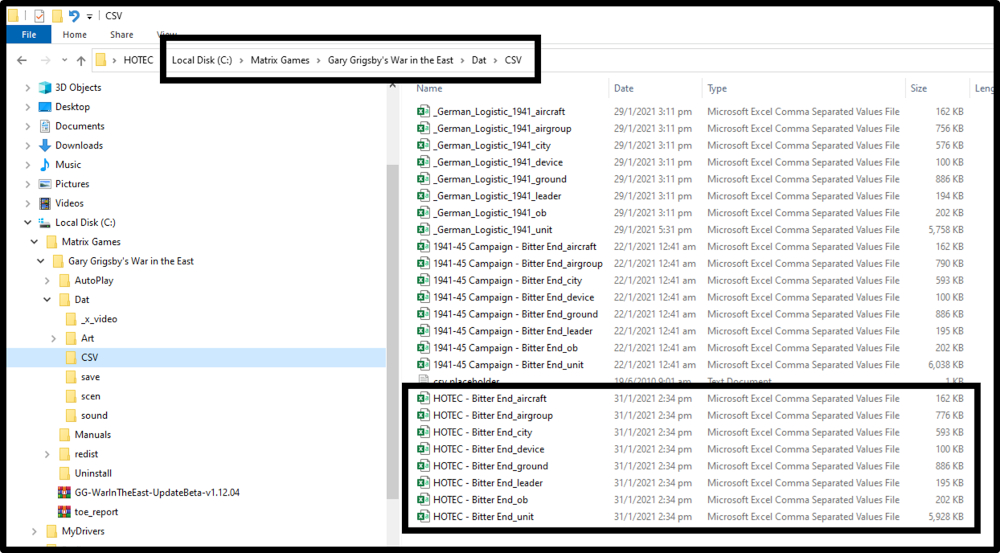Expand the AutoPlay folder tree node

pos(47,281)
